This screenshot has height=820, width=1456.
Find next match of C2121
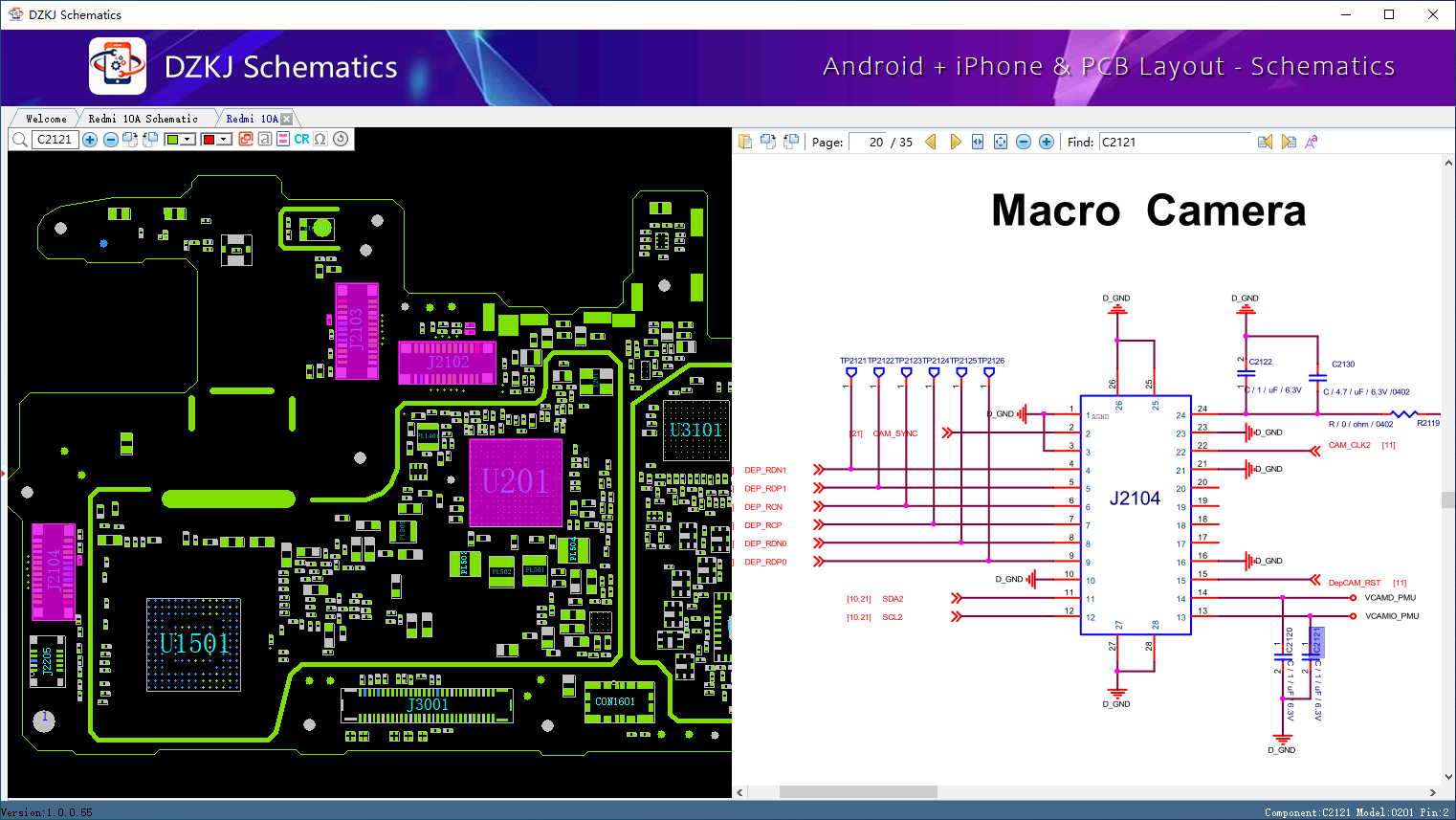pos(1289,142)
